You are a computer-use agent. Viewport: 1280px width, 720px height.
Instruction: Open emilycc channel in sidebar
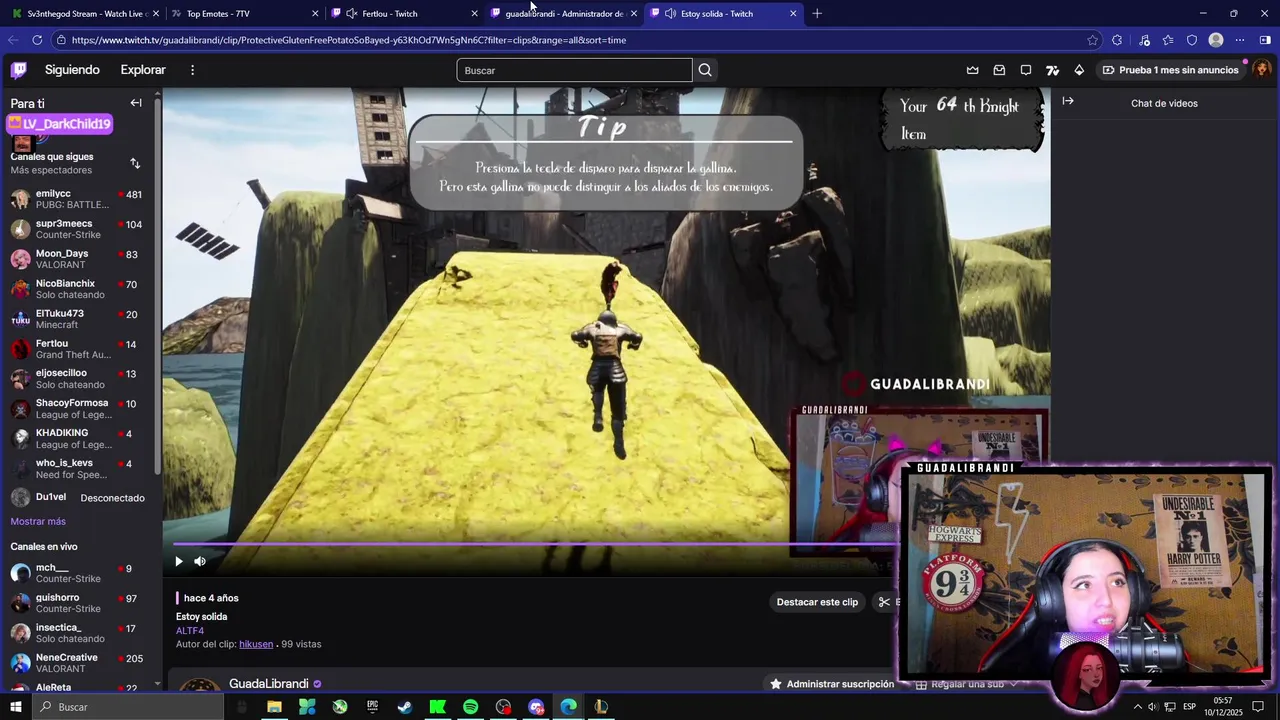coord(78,199)
